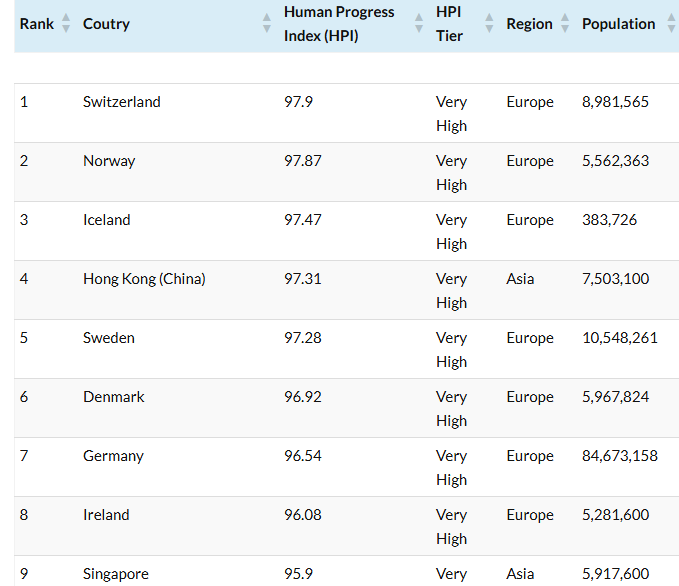The width and height of the screenshot is (679, 586).
Task: Click Switzerland's HPI value 97.9
Action: (298, 102)
